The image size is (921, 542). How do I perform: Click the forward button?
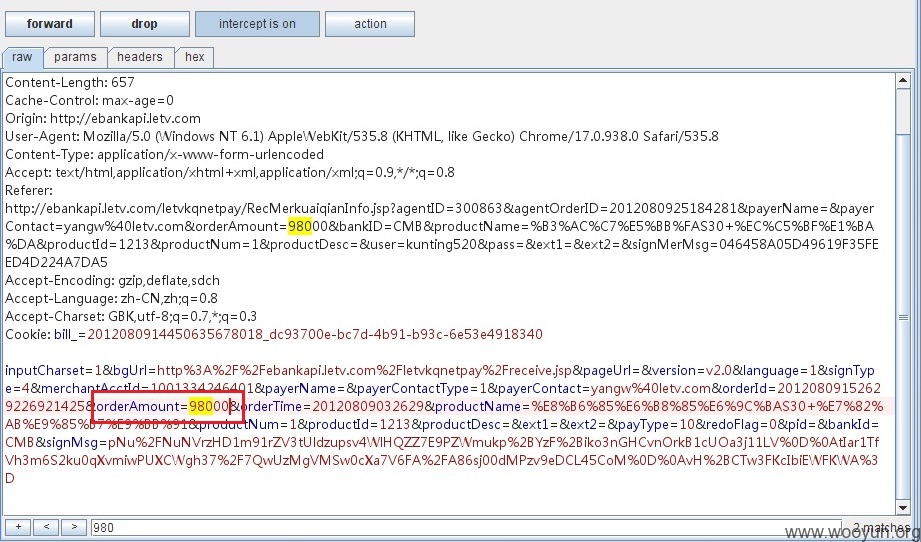[50, 24]
